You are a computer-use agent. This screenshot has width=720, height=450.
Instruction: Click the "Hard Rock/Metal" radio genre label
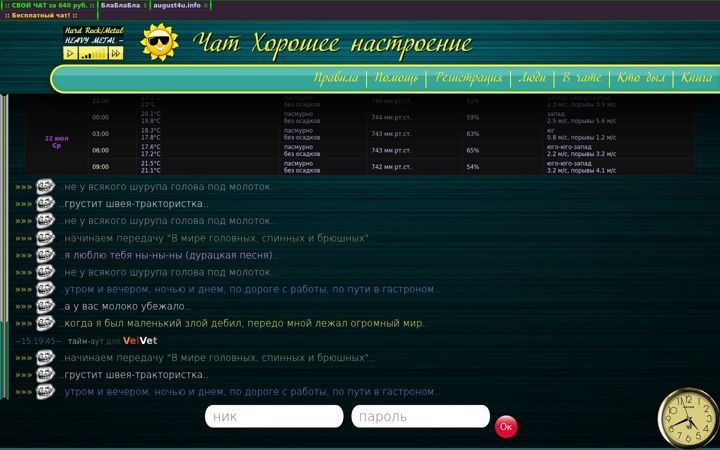tap(94, 31)
